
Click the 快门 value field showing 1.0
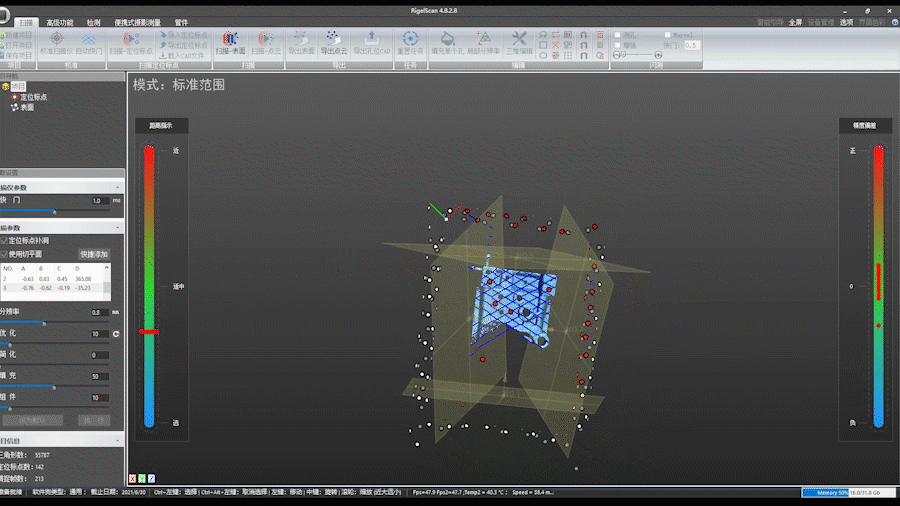point(100,201)
